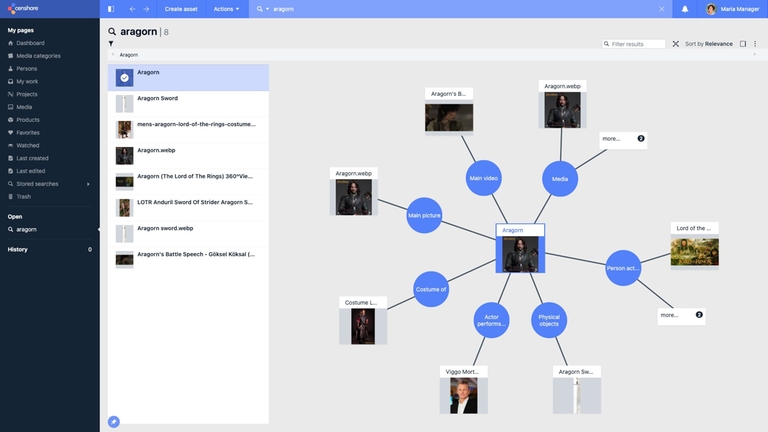The image size is (768, 432).
Task: Click Physical objects relation node
Action: coord(549,320)
